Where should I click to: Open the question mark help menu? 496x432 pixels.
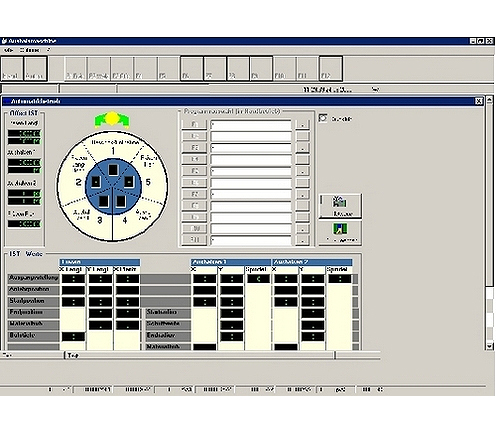tap(48, 50)
